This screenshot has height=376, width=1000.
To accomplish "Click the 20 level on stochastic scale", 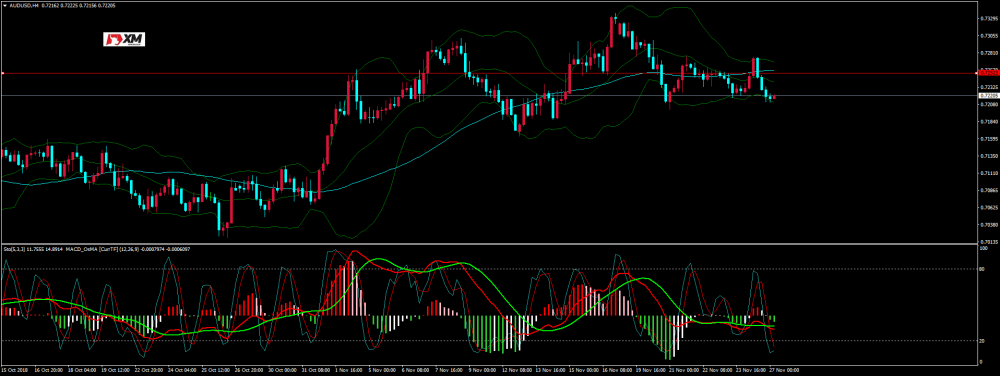I will (983, 341).
